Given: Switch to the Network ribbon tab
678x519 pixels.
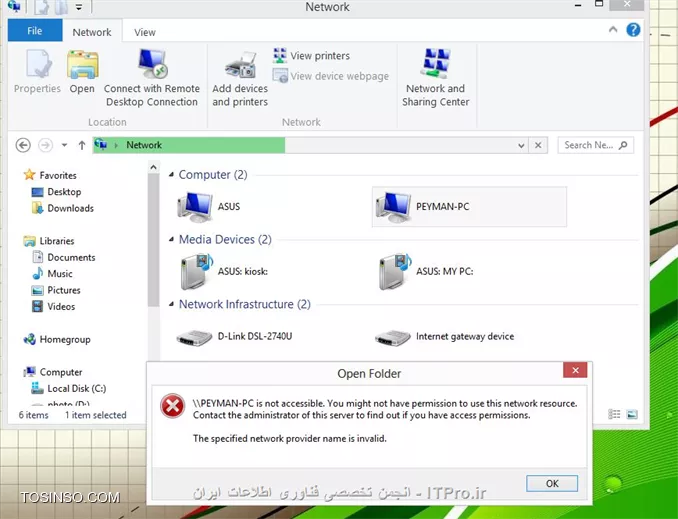Looking at the screenshot, I should (x=92, y=32).
